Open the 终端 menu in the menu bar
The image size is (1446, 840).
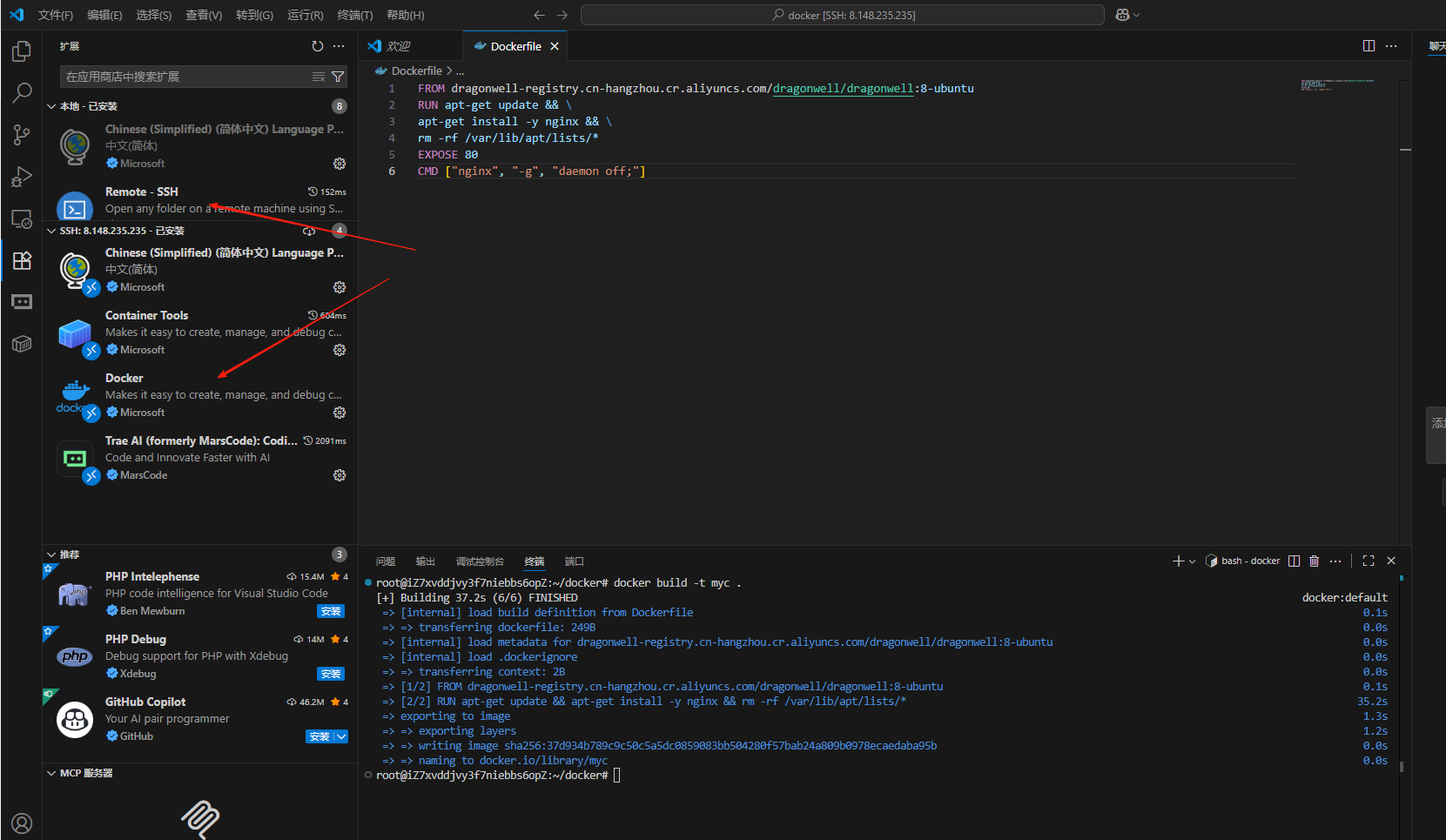coord(354,14)
